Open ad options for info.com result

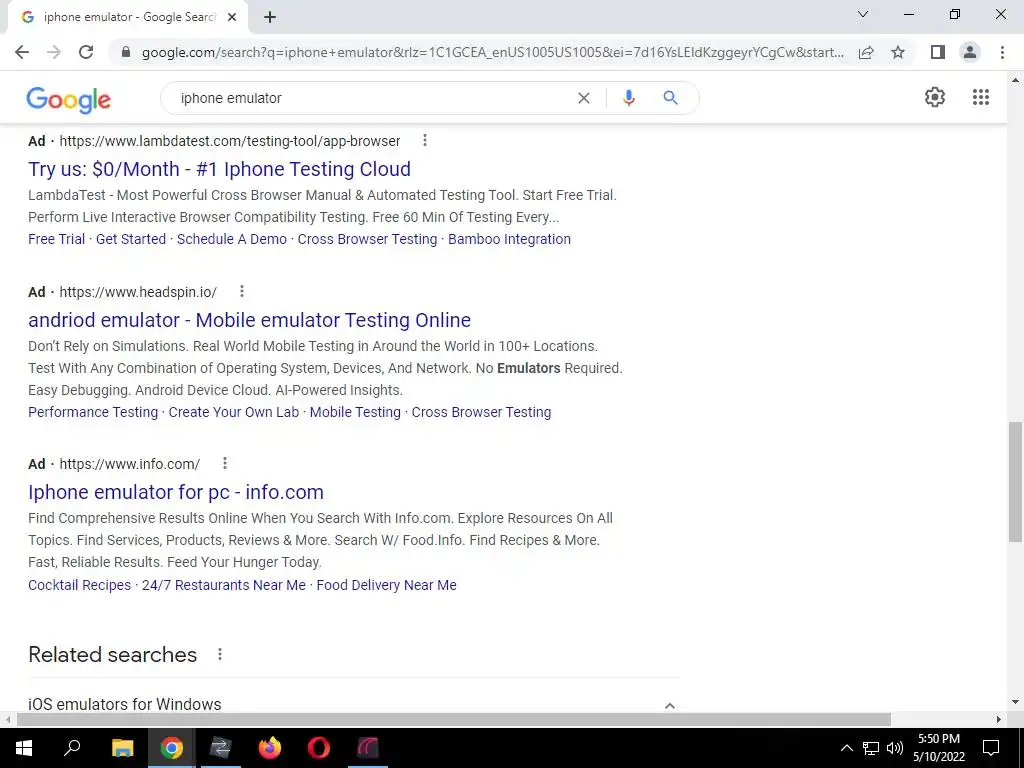click(x=225, y=464)
